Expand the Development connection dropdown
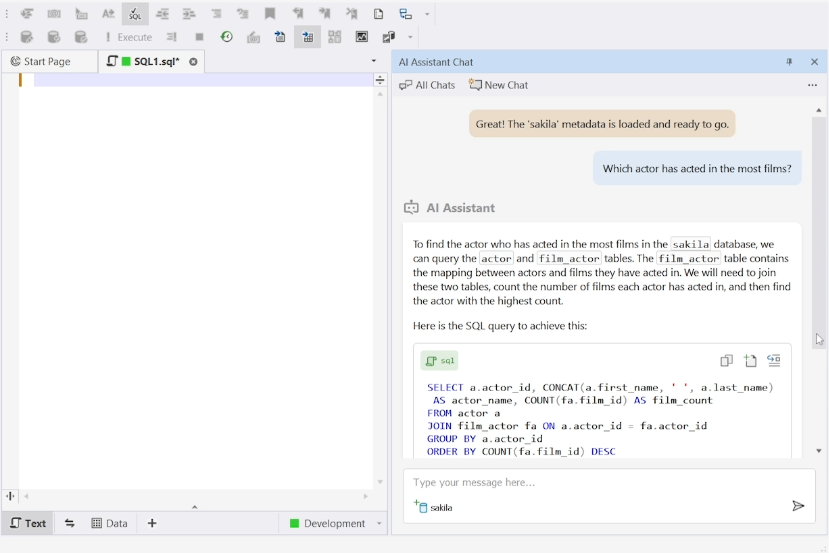The width and height of the screenshot is (829, 553). pos(379,524)
